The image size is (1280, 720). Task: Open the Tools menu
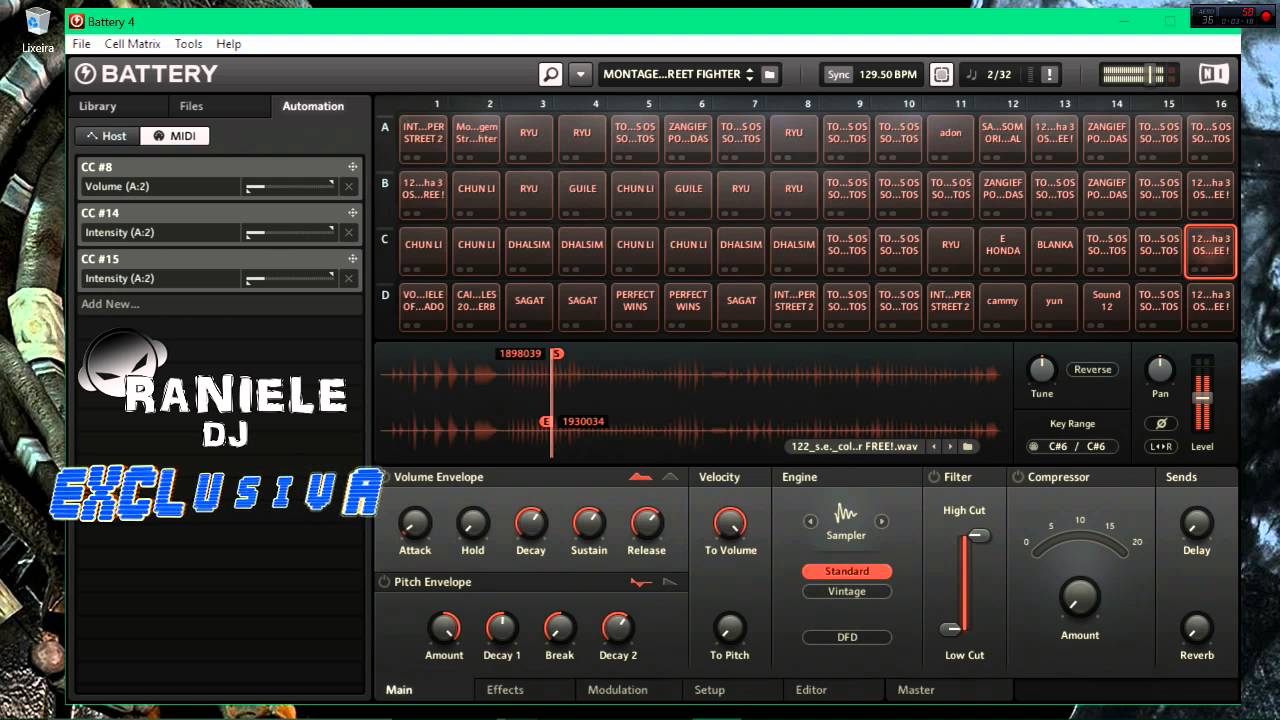[x=188, y=44]
